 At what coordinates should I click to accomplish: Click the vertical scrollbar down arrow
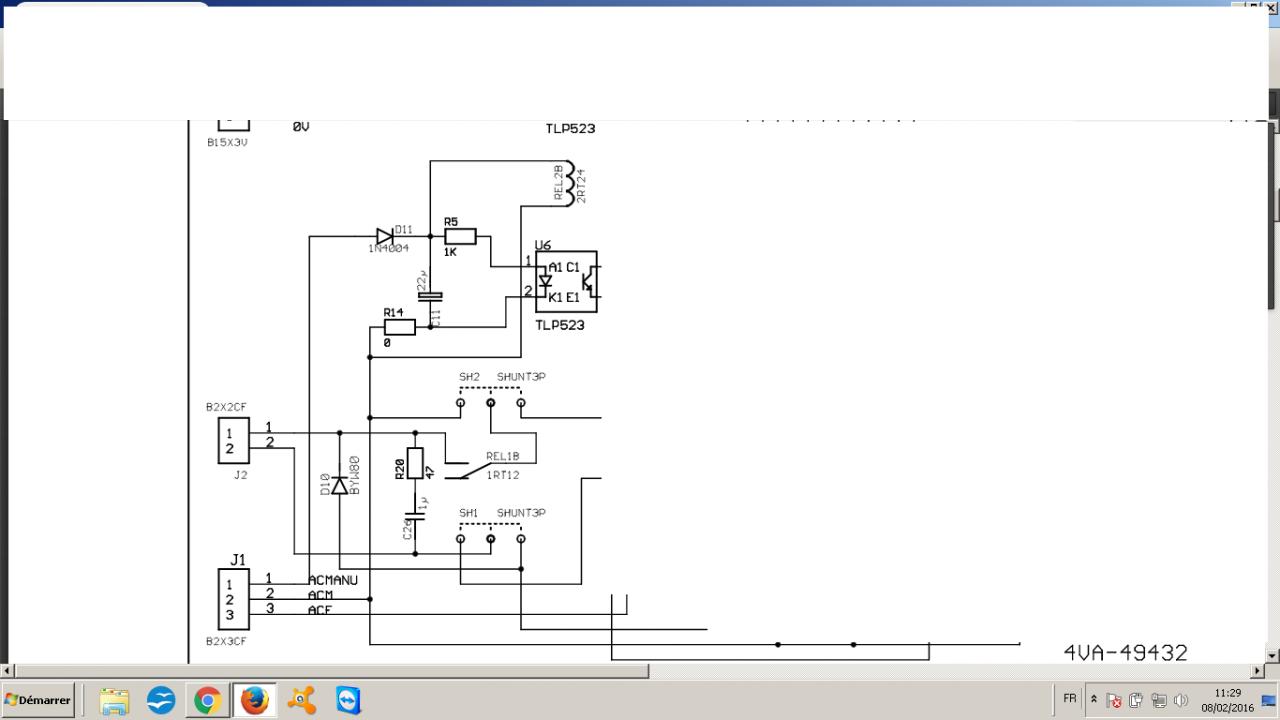pyautogui.click(x=1273, y=656)
